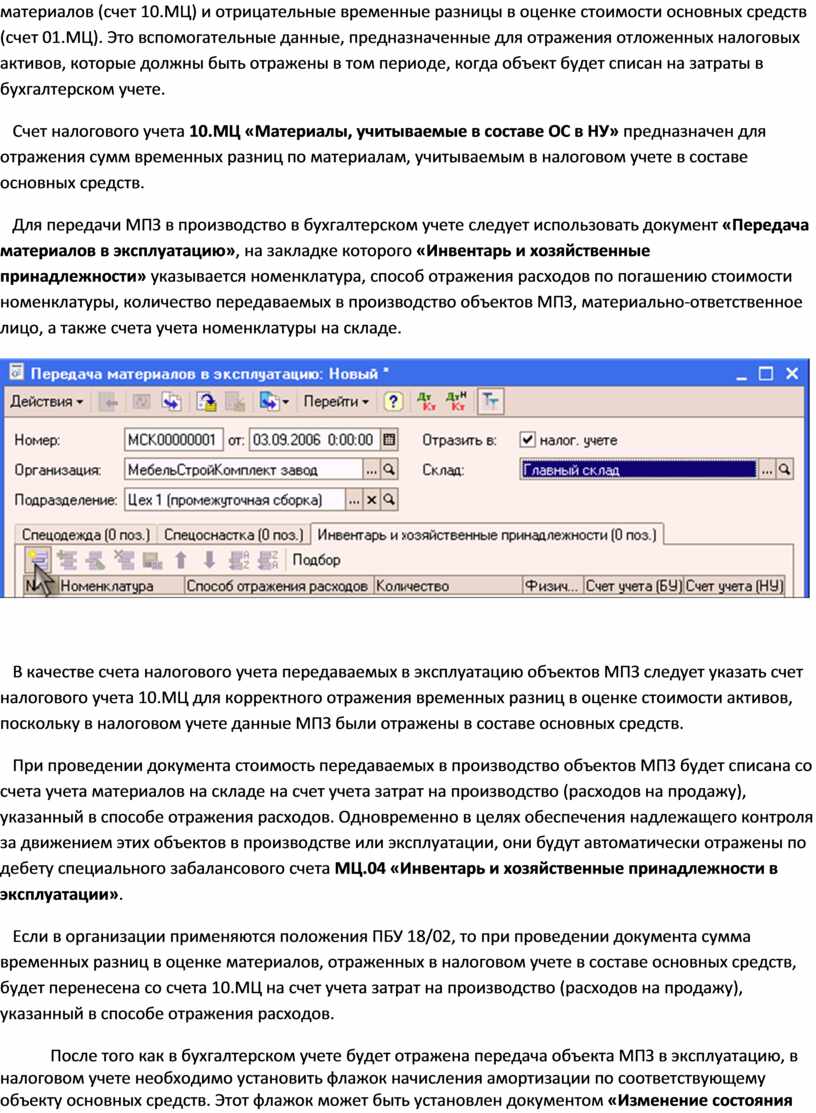Switch to the Спецоснастка (0 поз.) tab
Viewport: 816px width, 1113px height.
(233, 534)
